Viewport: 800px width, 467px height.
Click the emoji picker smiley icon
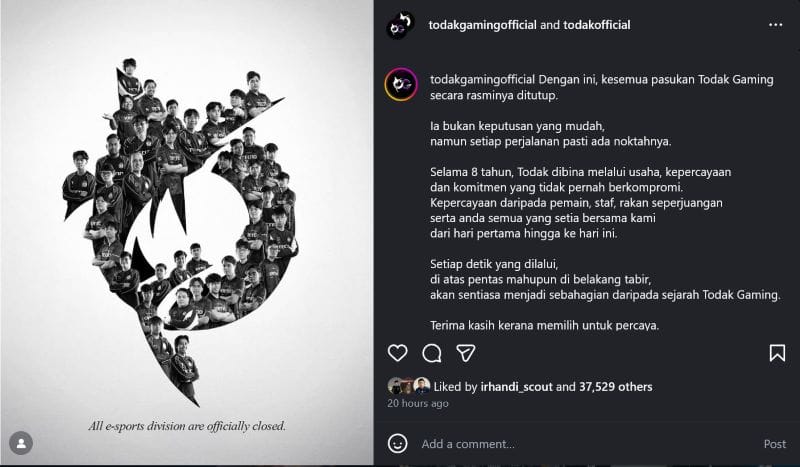(x=398, y=443)
